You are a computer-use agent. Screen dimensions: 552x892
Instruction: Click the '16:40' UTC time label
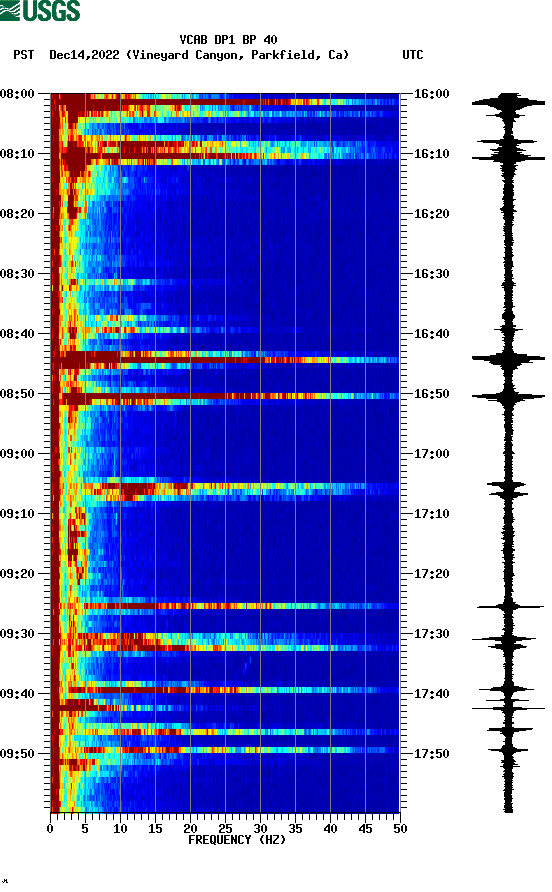[431, 334]
